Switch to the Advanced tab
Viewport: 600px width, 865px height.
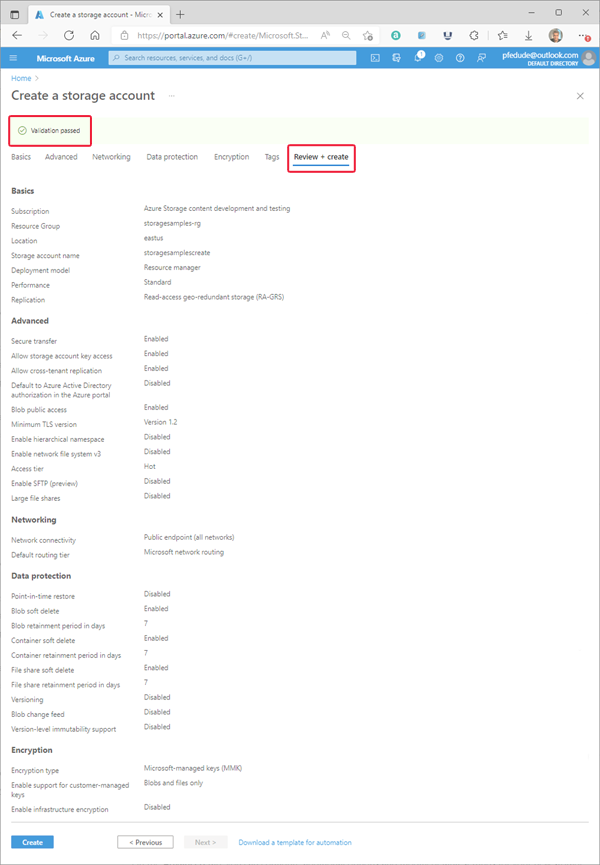point(61,157)
